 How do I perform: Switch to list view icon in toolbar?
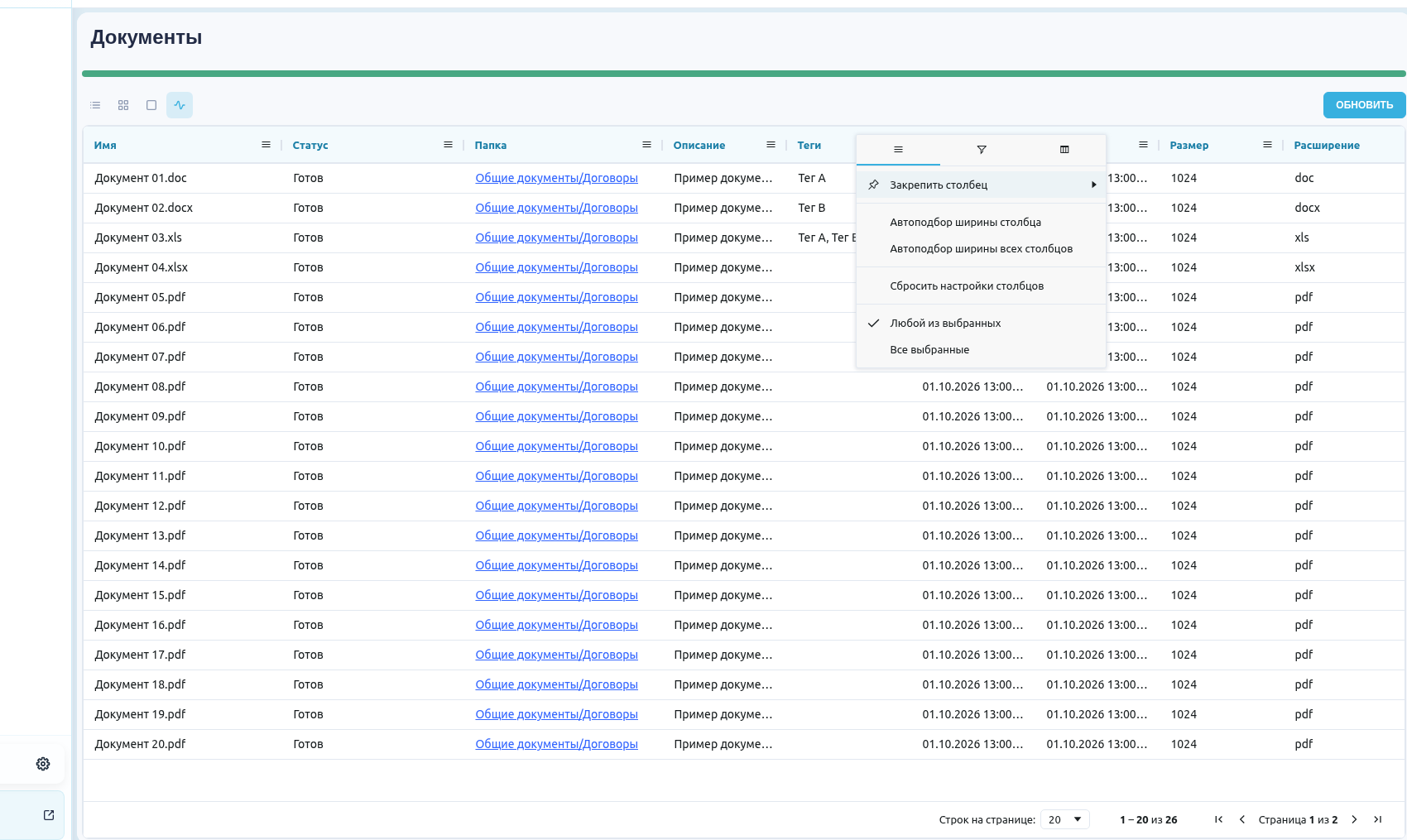pyautogui.click(x=95, y=105)
